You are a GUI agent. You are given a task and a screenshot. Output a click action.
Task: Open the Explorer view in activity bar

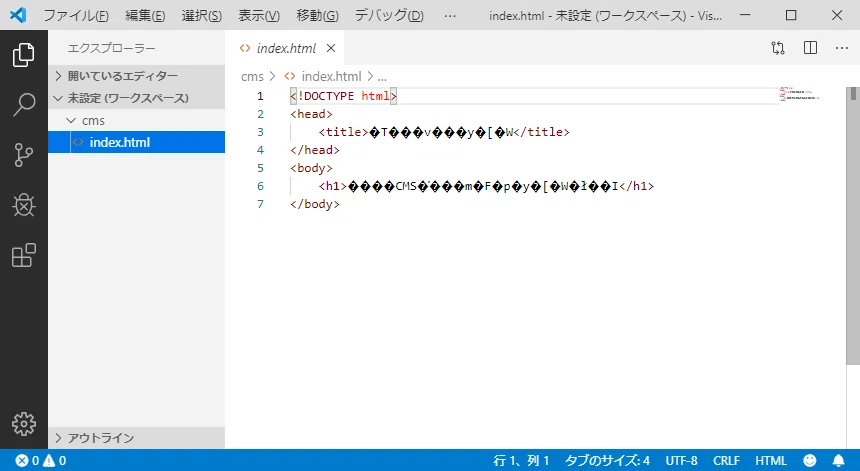24,55
